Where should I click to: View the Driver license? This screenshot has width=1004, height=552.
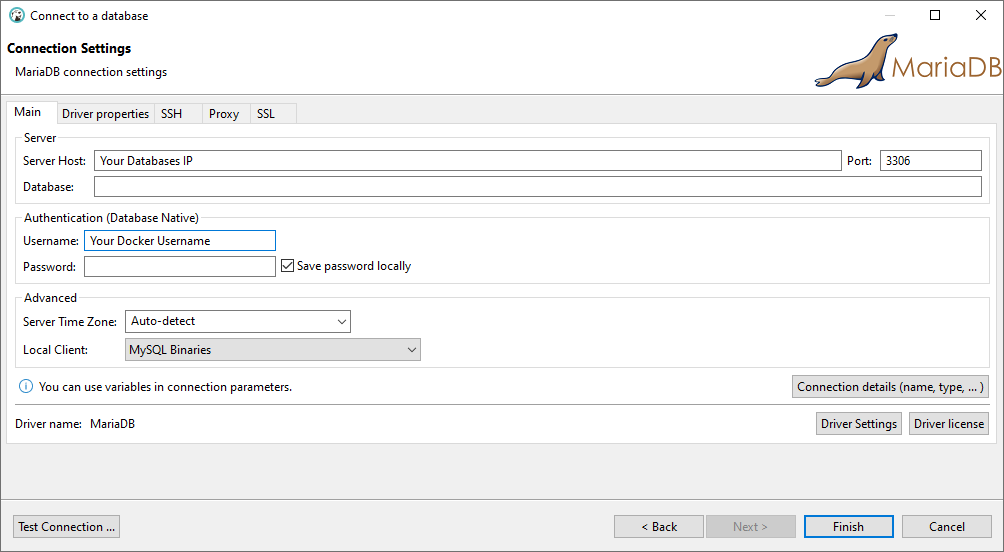(948, 424)
